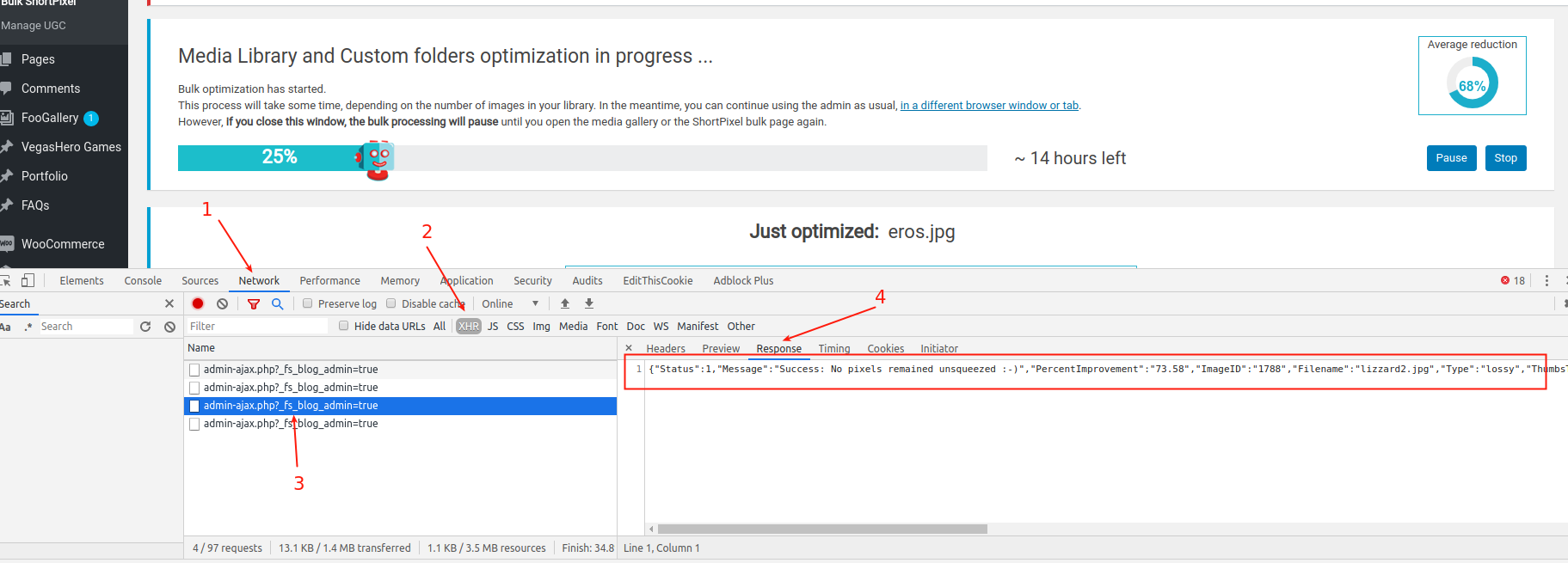The image size is (1568, 563).
Task: Enable the Preserve log checkbox
Action: [x=308, y=303]
